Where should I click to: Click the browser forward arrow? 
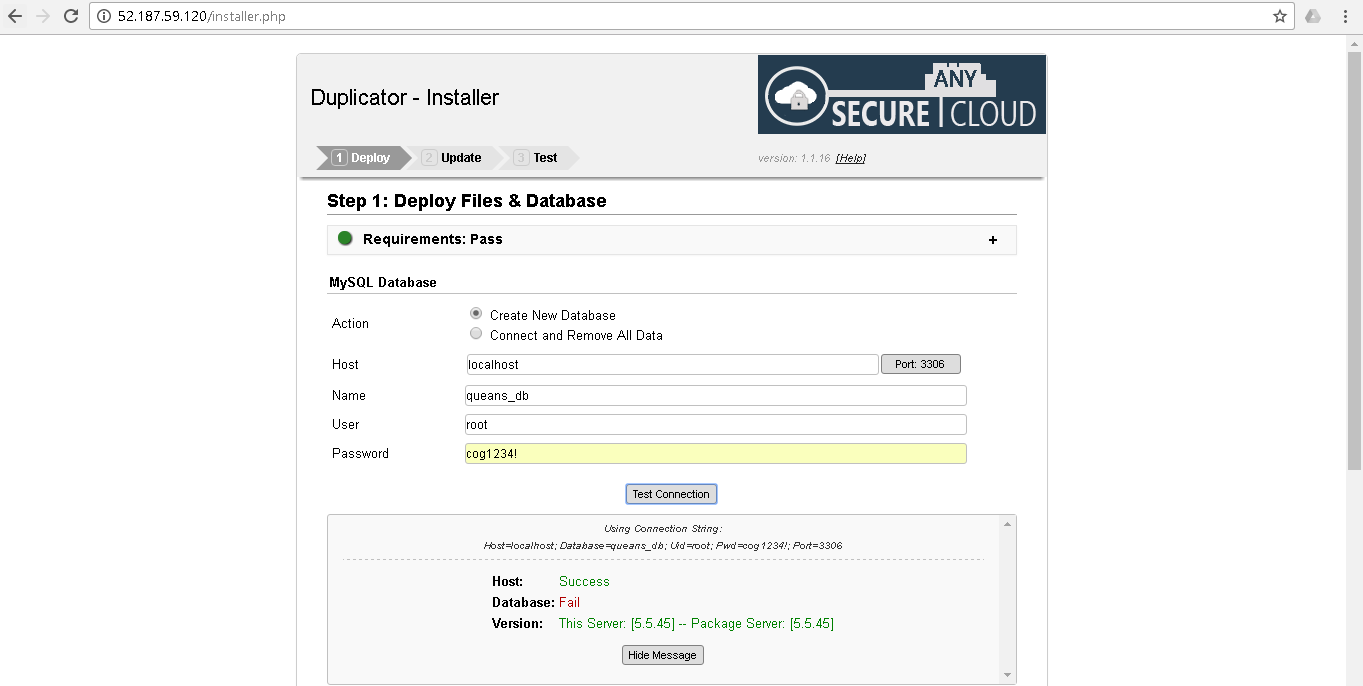(42, 16)
